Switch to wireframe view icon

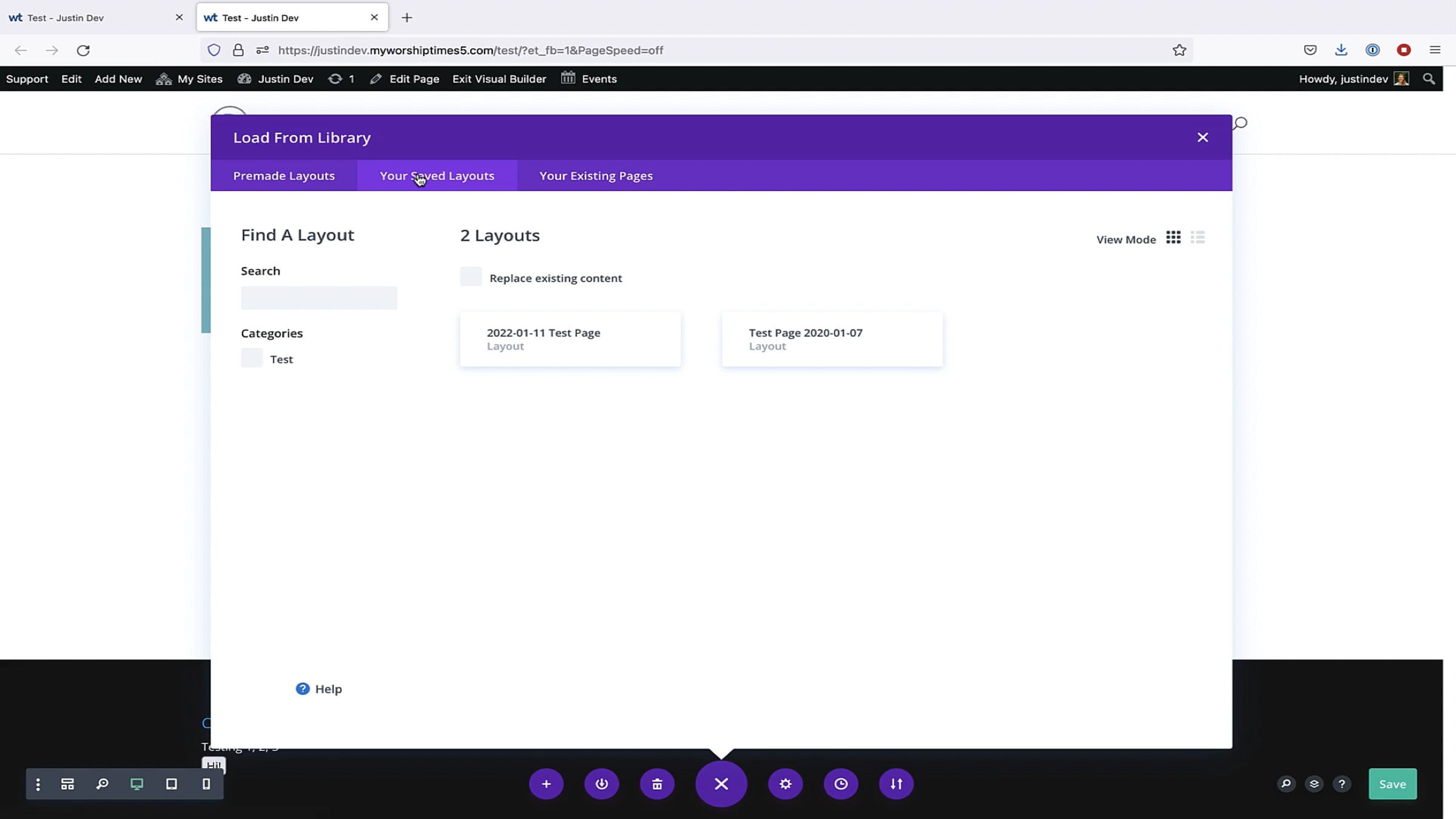point(67,784)
